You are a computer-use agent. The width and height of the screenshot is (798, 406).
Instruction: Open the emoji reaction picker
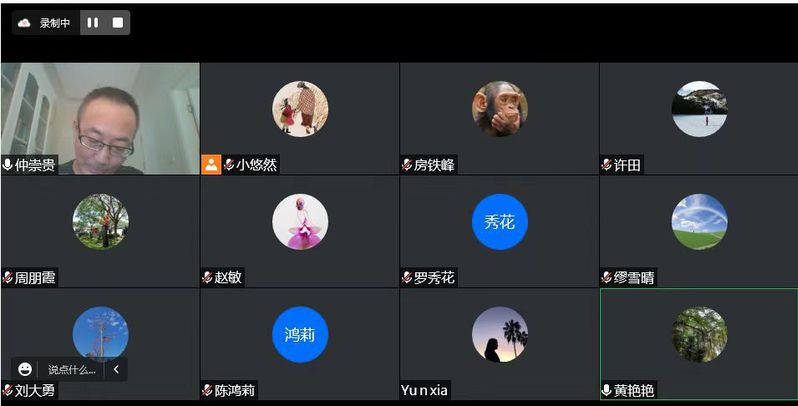coord(24,369)
